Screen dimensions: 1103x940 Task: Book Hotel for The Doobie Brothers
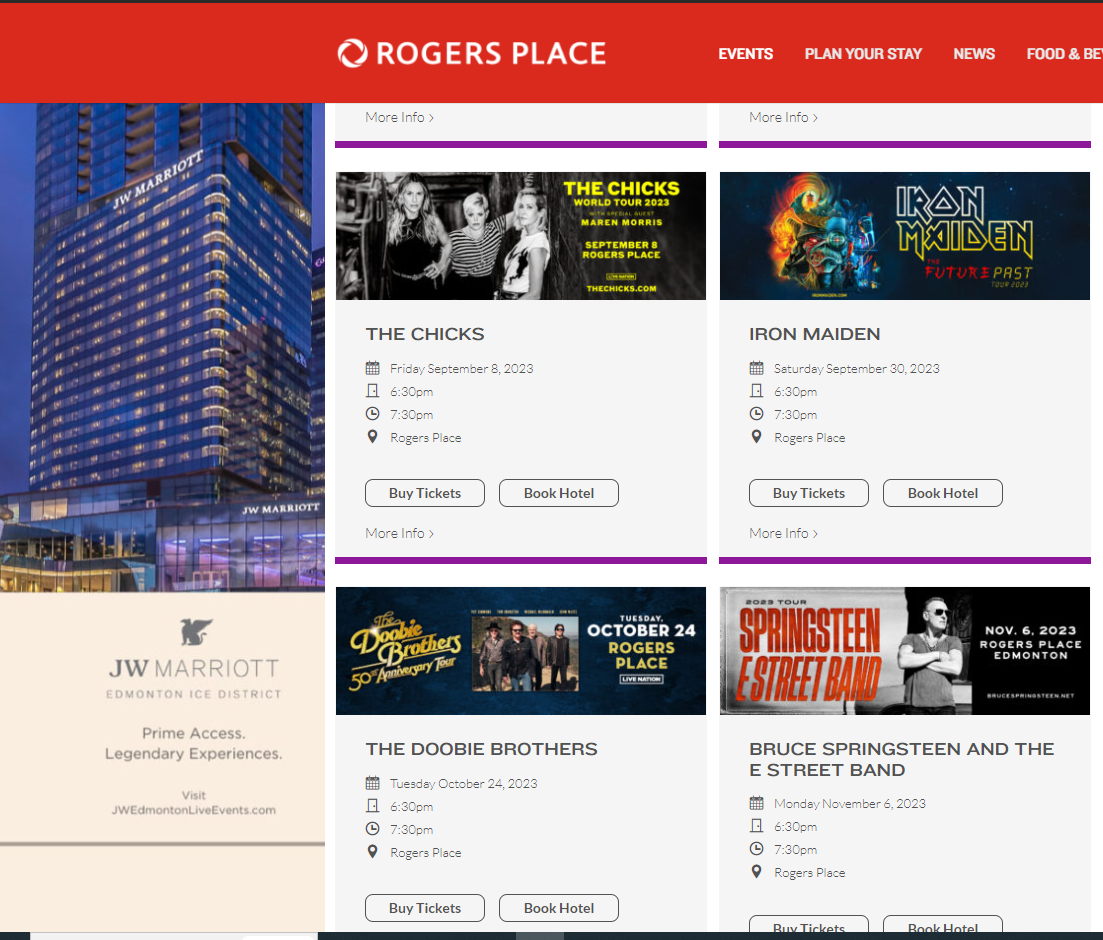tap(559, 908)
